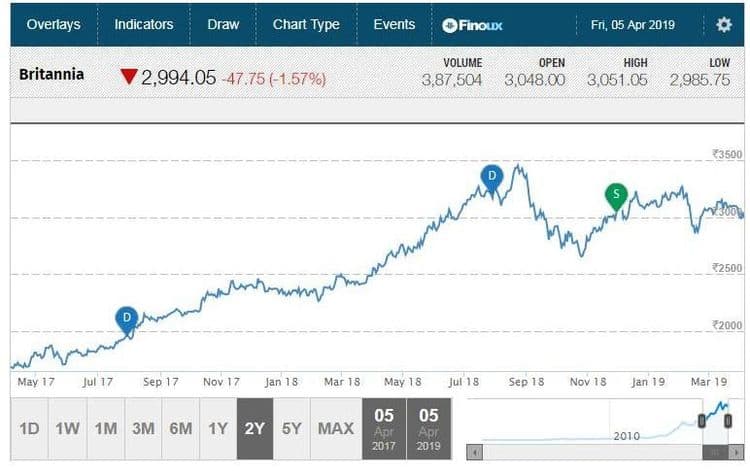This screenshot has height=471, width=750.
Task: Open the Overlays dropdown
Action: point(54,25)
